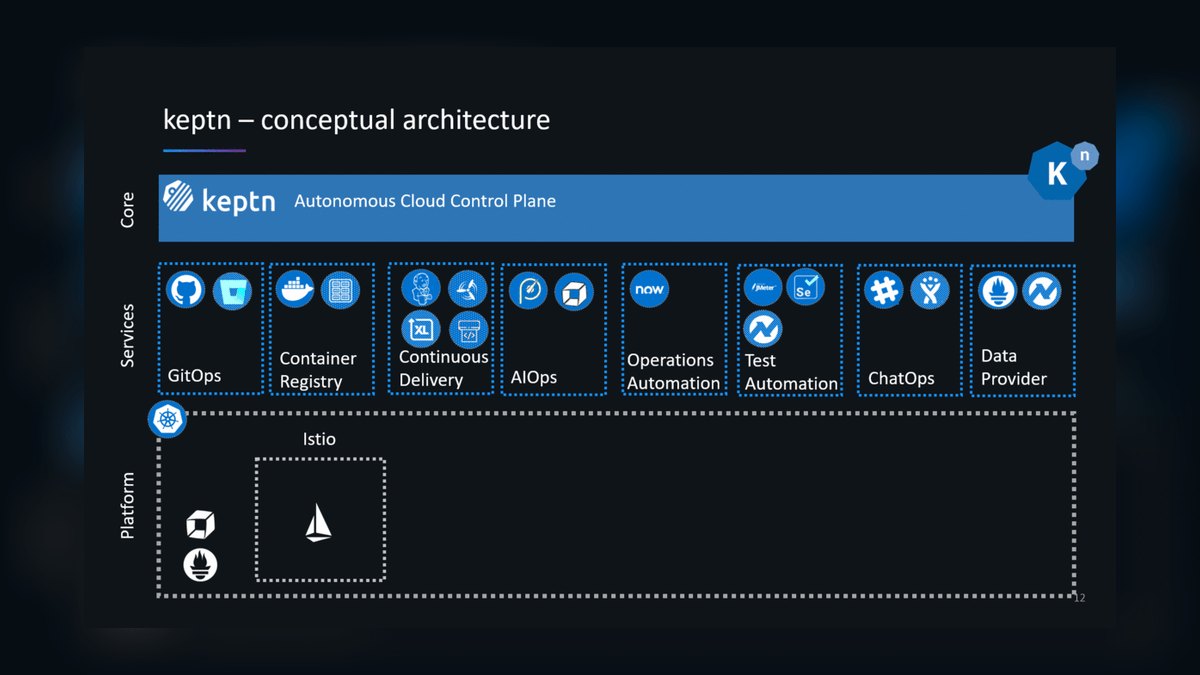
Task: Click the 'keptn – conceptual architecture' title
Action: click(x=357, y=120)
